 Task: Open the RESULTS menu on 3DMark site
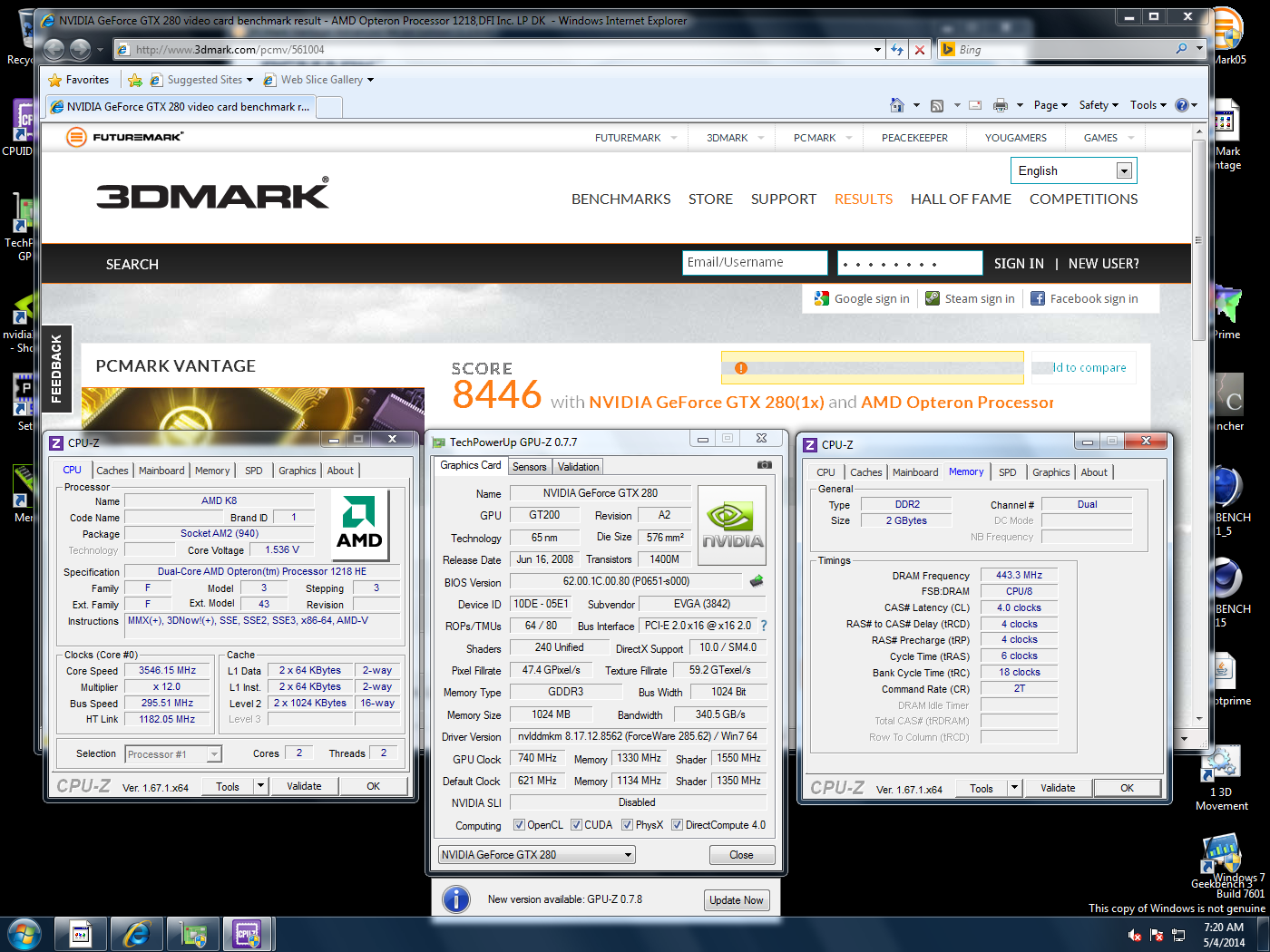coord(864,199)
